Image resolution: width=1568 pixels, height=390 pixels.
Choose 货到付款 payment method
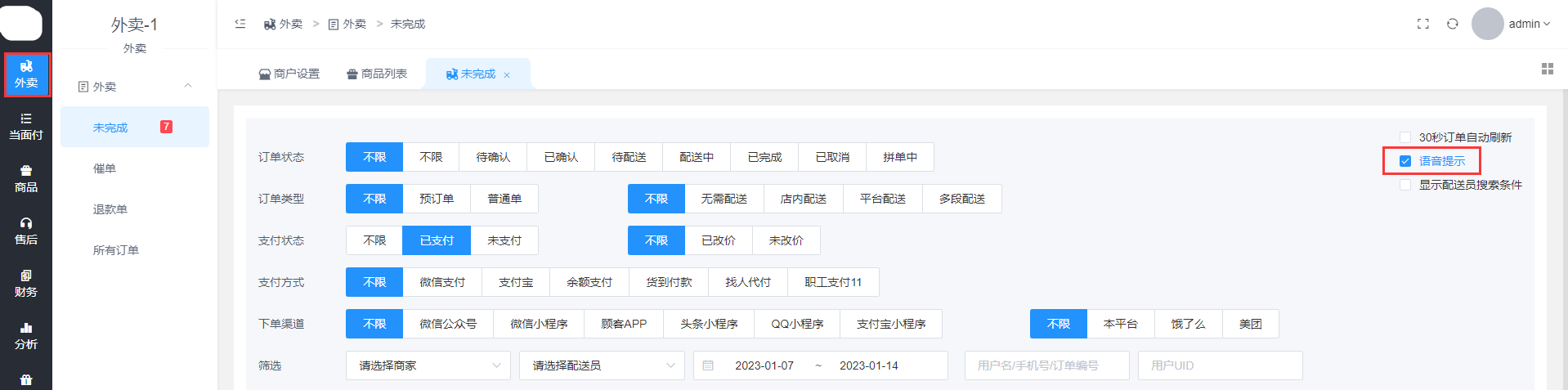669,282
